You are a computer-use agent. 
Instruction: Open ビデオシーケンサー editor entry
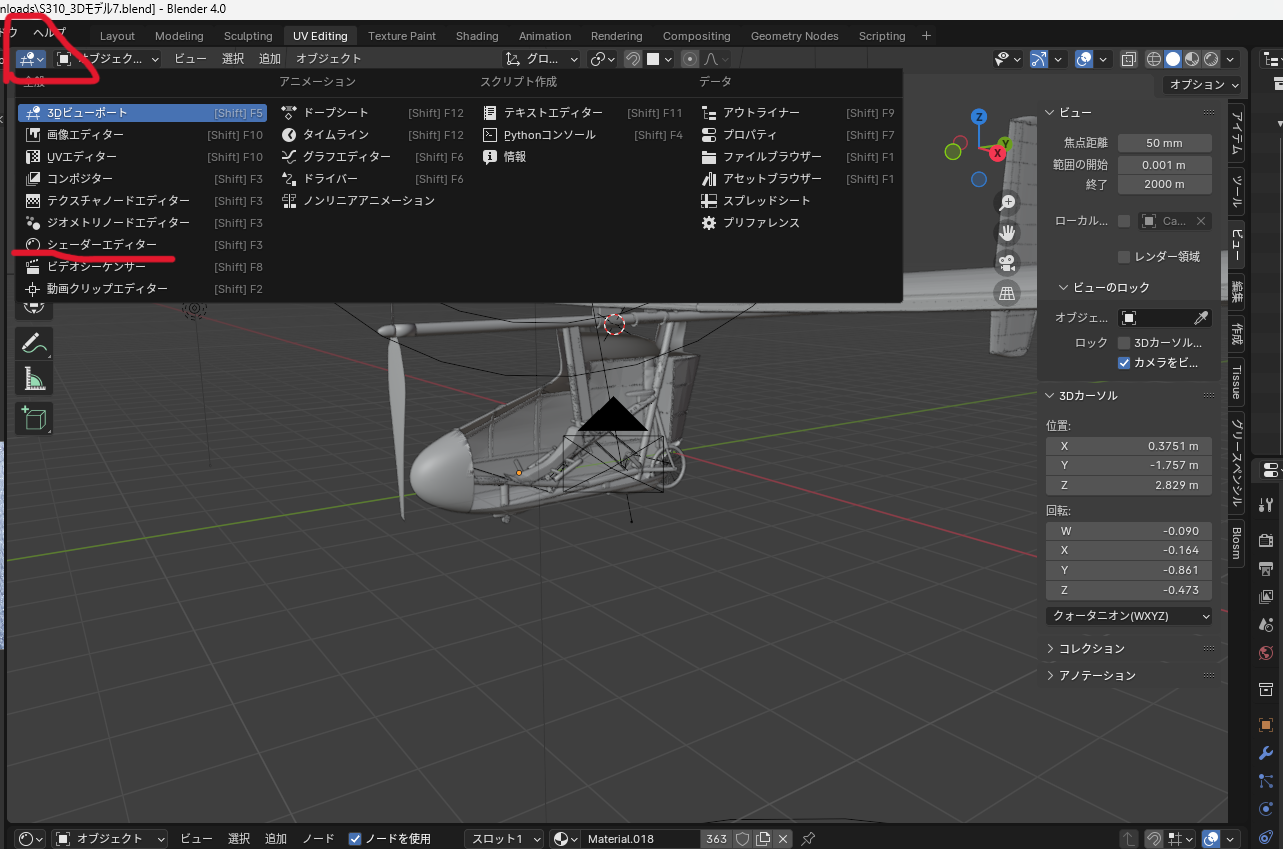coord(141,267)
